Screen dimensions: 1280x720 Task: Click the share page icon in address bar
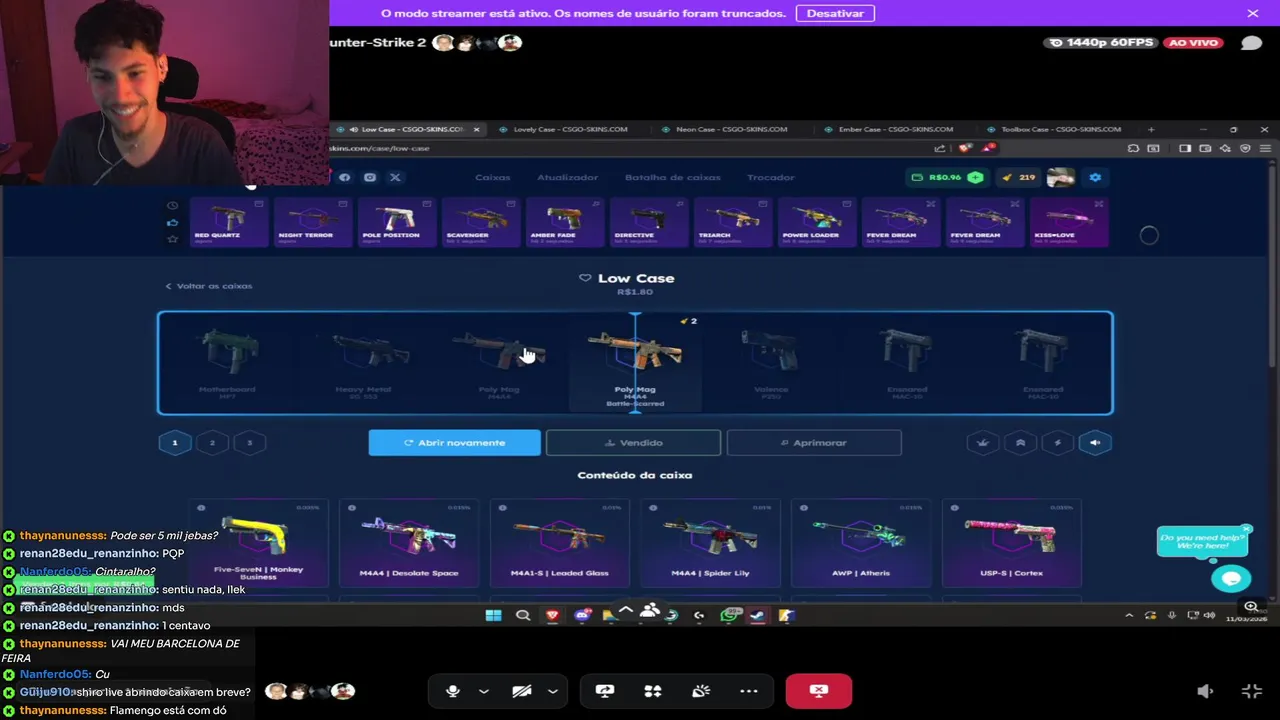[939, 148]
